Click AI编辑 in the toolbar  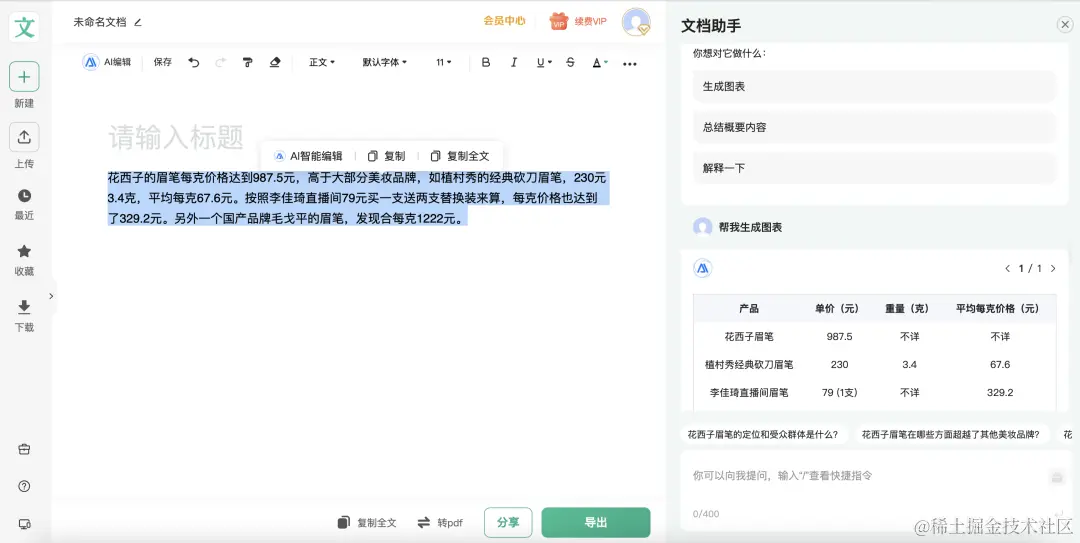(x=107, y=62)
